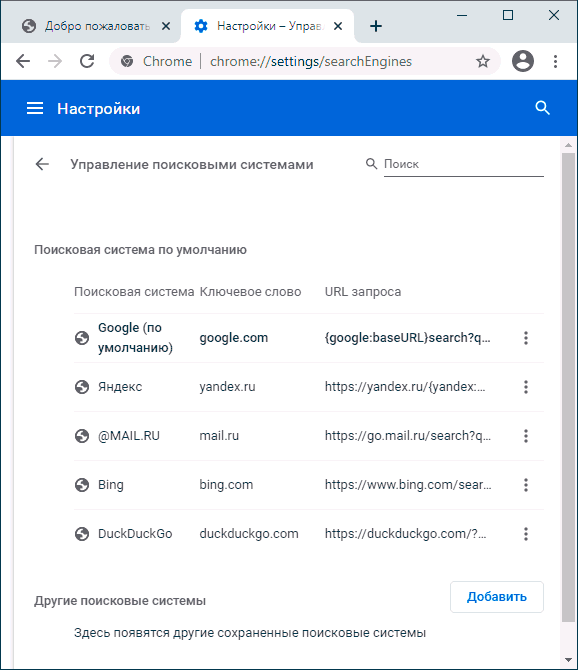Click the address bar URL chrome://settings/searchEngines
Screen dimensions: 578x670
click(x=311, y=62)
